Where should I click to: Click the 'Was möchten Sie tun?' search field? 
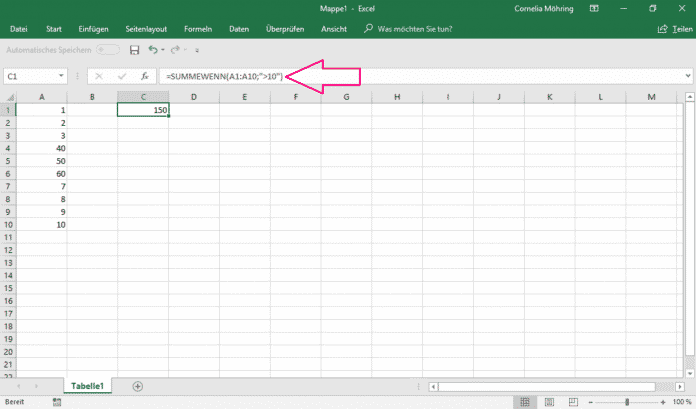413,29
